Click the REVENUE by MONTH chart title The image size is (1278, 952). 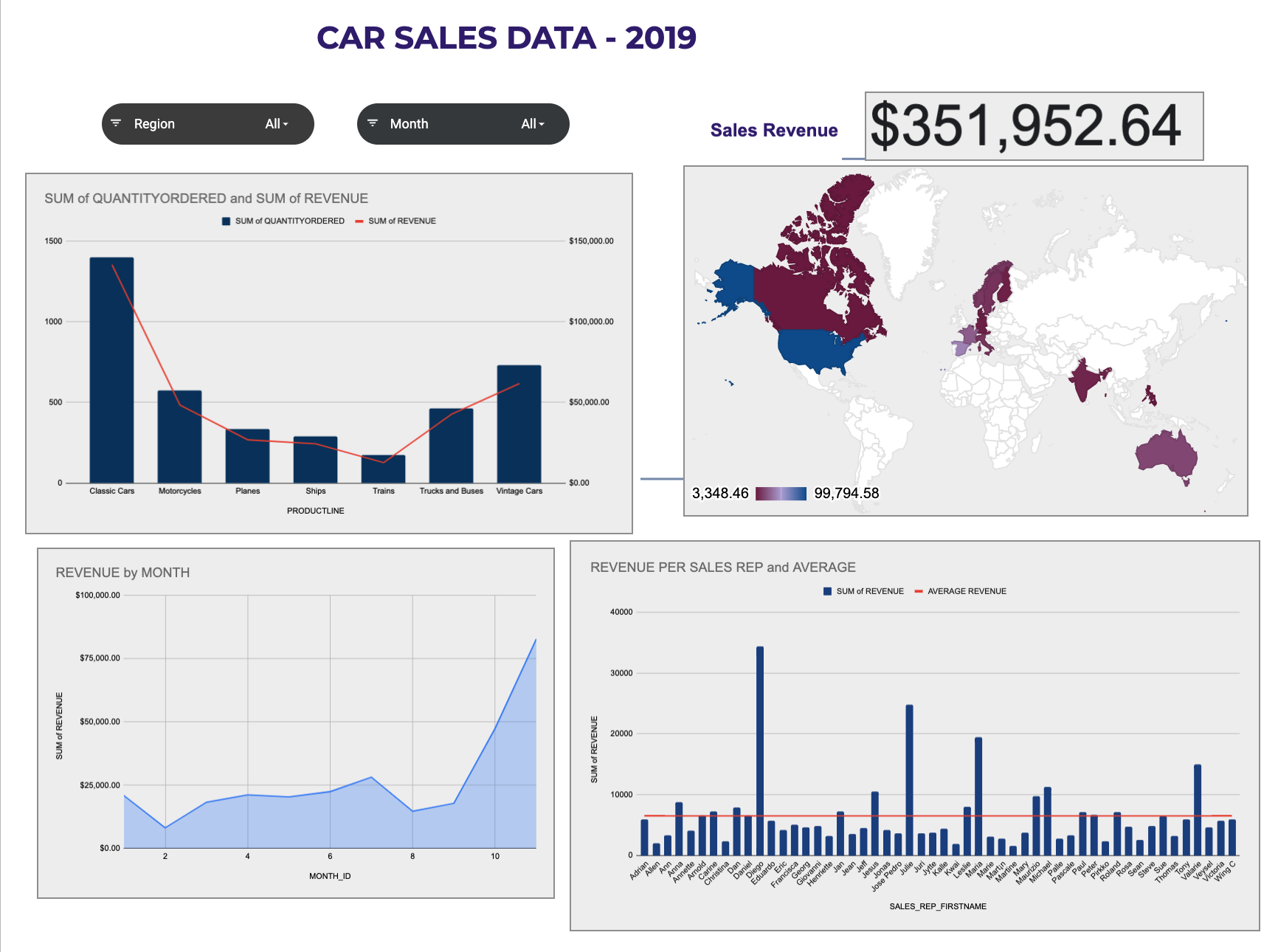(x=122, y=573)
